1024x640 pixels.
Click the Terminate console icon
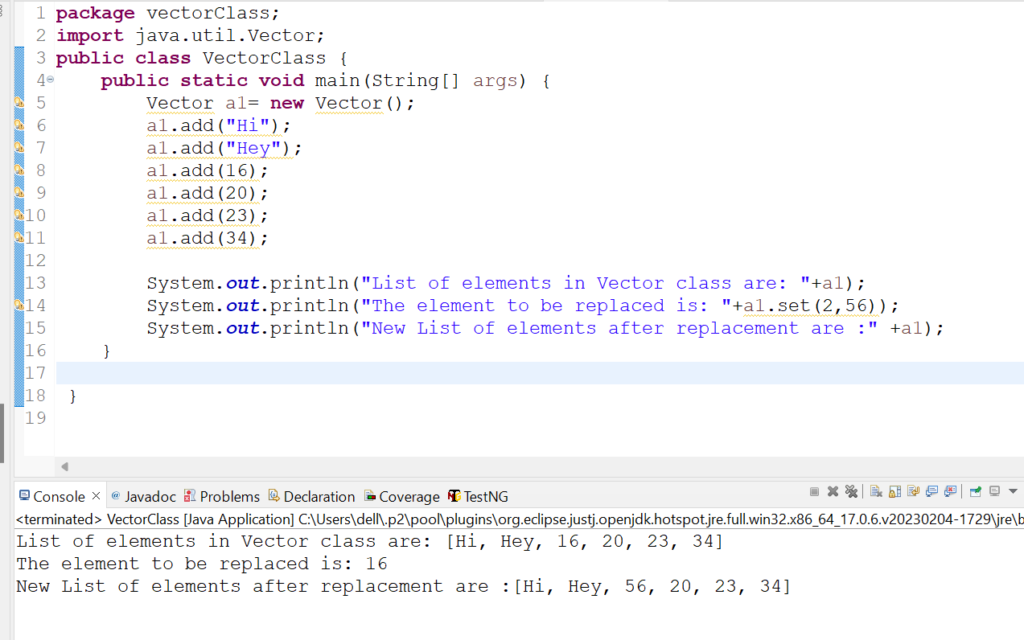[814, 492]
